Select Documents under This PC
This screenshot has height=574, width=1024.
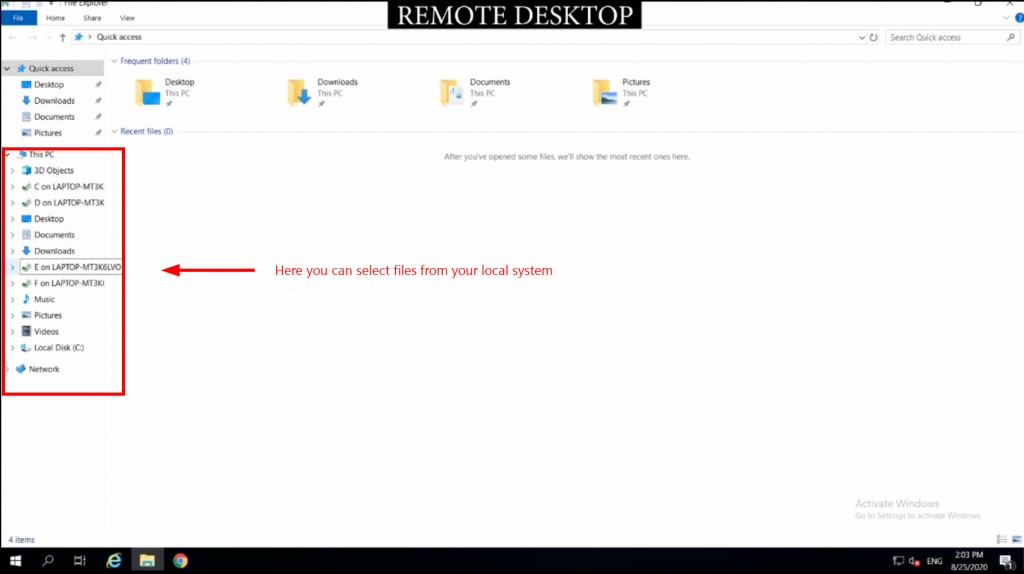[x=54, y=235]
